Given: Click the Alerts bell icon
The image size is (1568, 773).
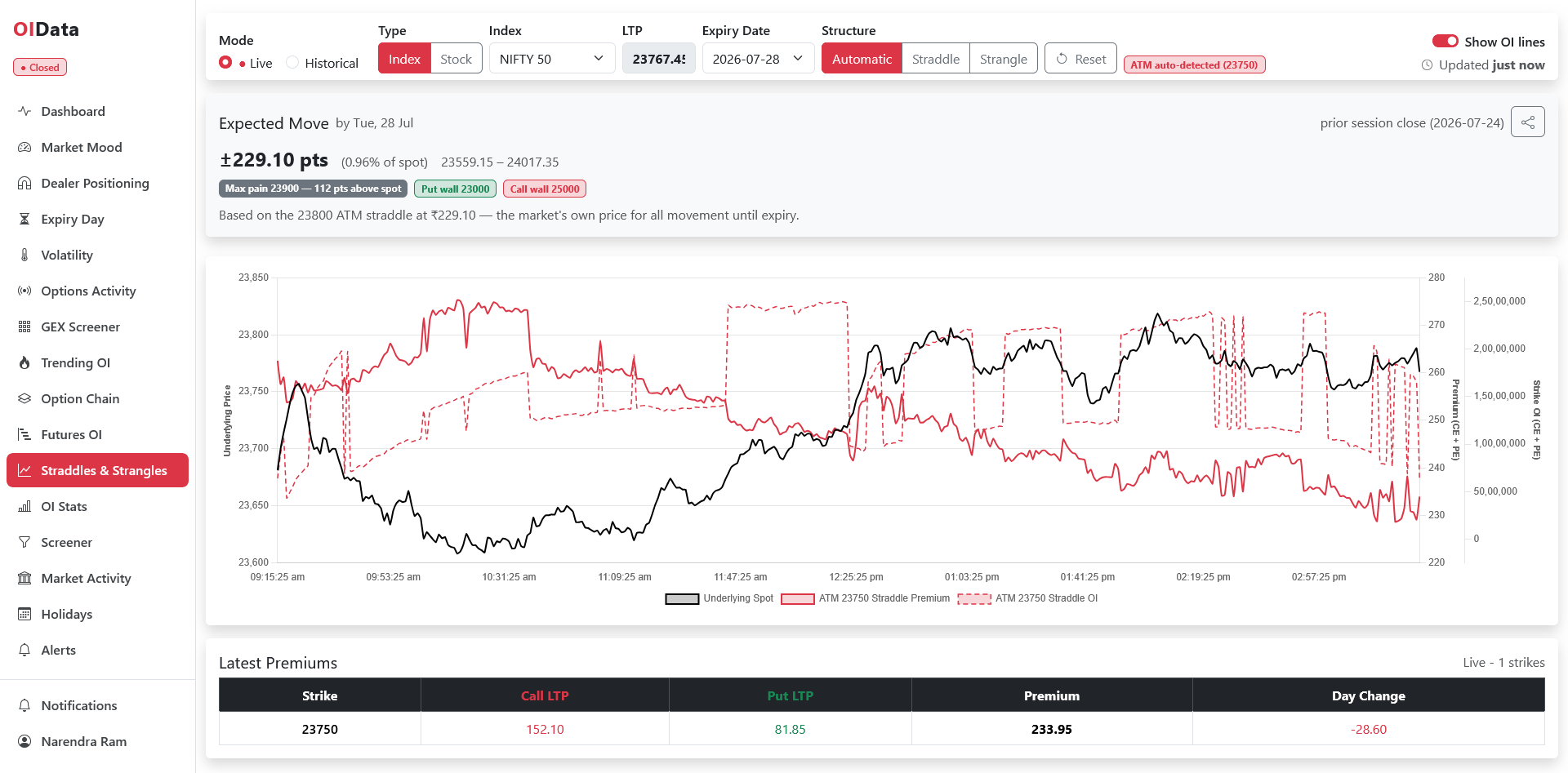Looking at the screenshot, I should tap(24, 650).
